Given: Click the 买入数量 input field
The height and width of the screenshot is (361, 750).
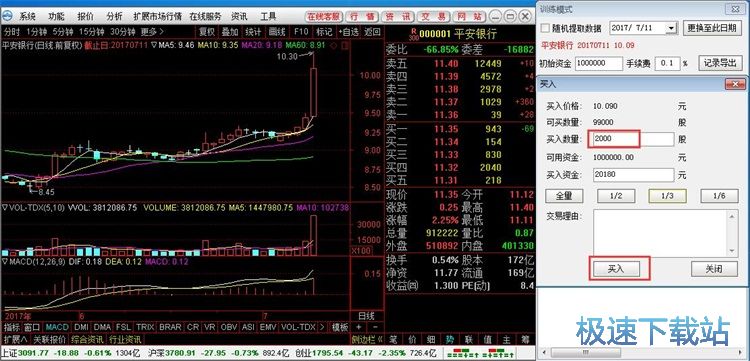Looking at the screenshot, I should point(633,140).
